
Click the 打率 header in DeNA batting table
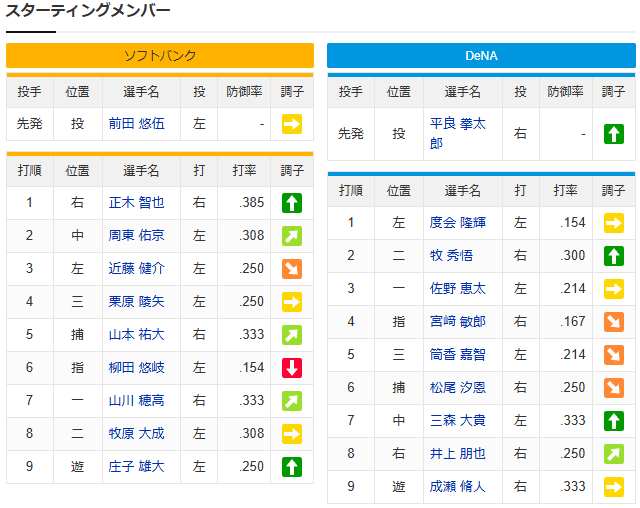pyautogui.click(x=565, y=191)
